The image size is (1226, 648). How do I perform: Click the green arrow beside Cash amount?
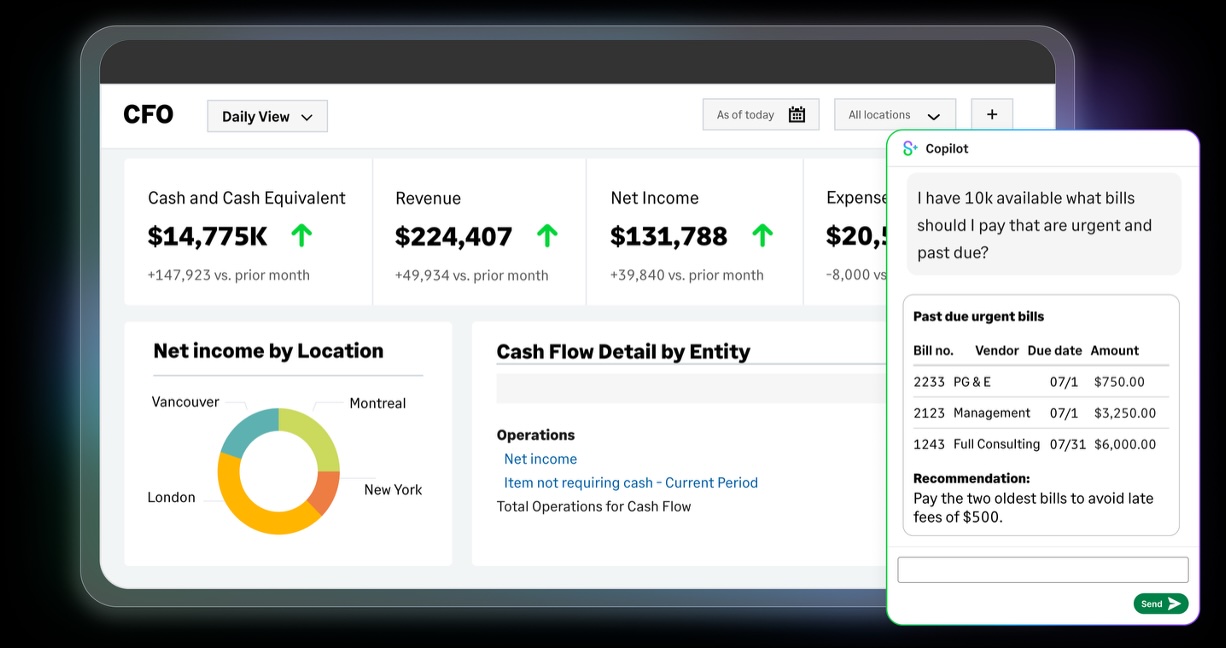(x=301, y=236)
